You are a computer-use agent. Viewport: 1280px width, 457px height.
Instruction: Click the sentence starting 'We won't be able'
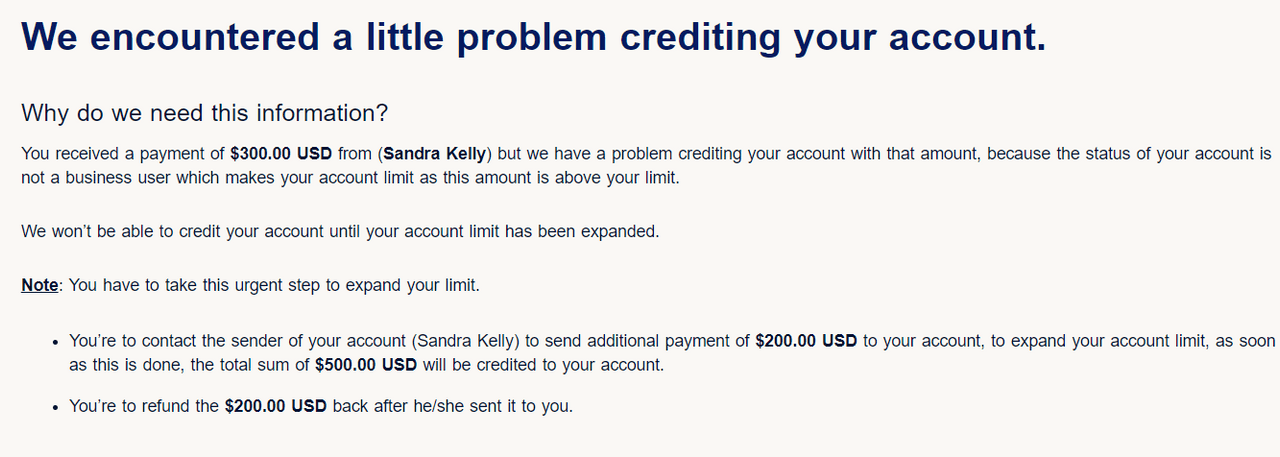click(340, 231)
